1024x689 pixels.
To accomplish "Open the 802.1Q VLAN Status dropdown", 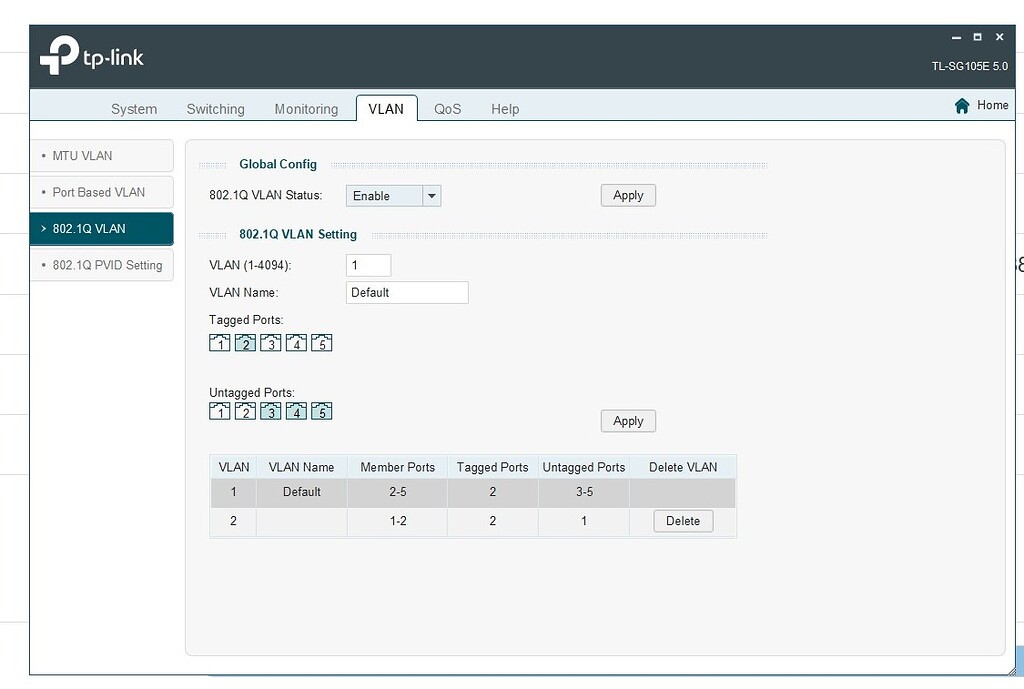I will [x=430, y=195].
